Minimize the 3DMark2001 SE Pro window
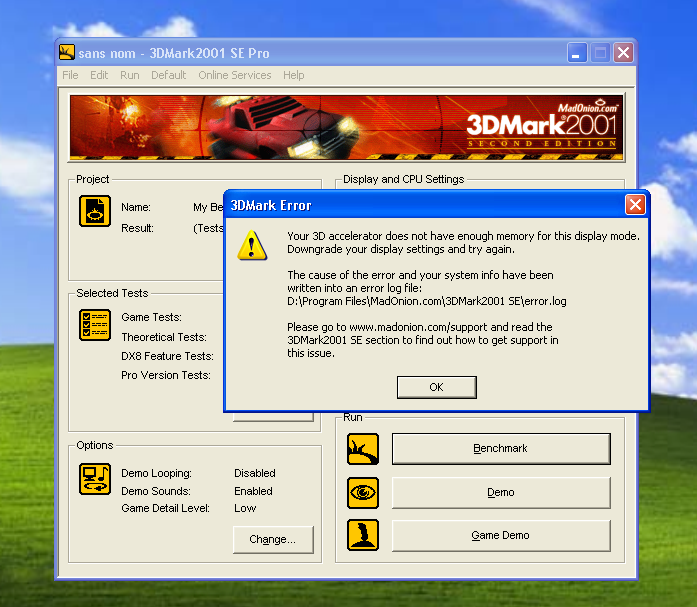This screenshot has height=607, width=697. 577,53
